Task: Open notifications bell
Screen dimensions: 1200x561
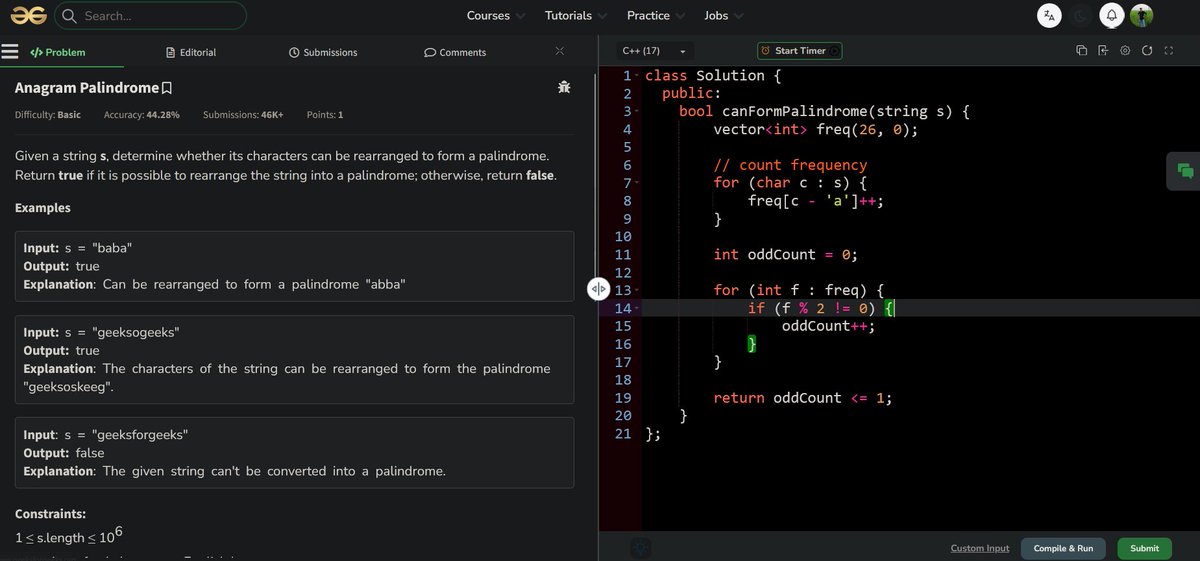Action: [x=1111, y=15]
